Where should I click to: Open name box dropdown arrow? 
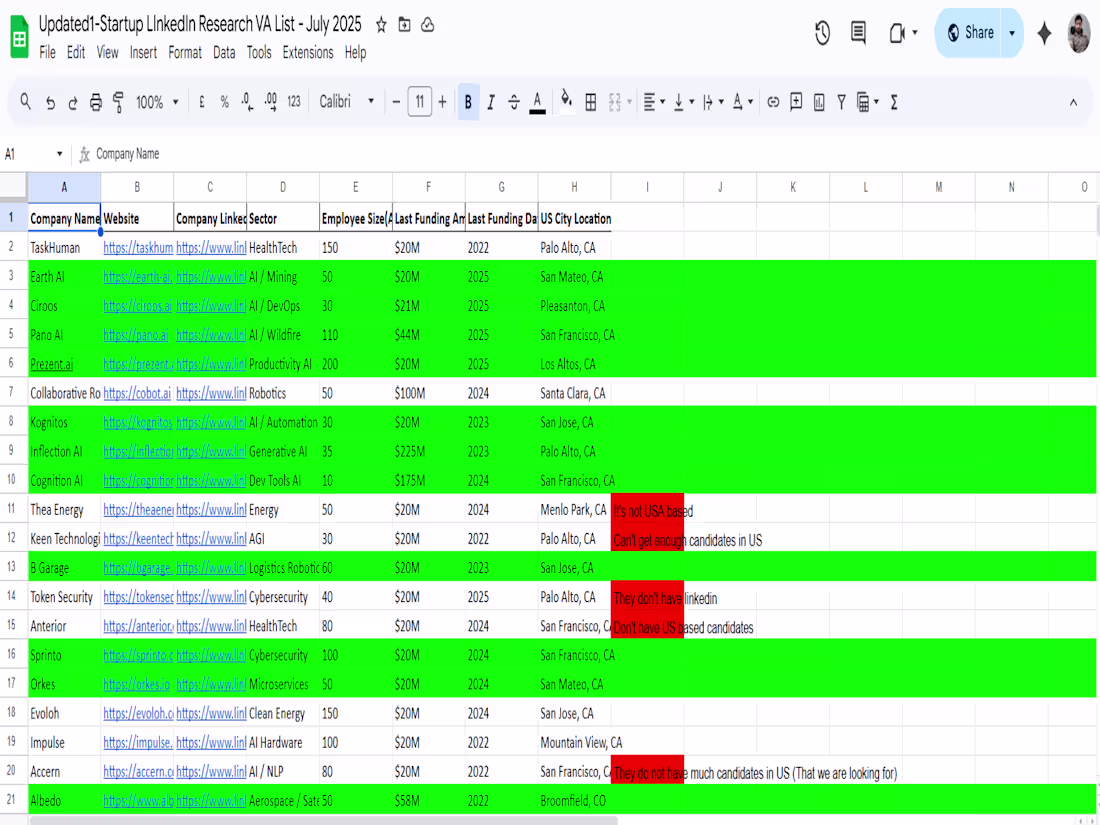(60, 154)
